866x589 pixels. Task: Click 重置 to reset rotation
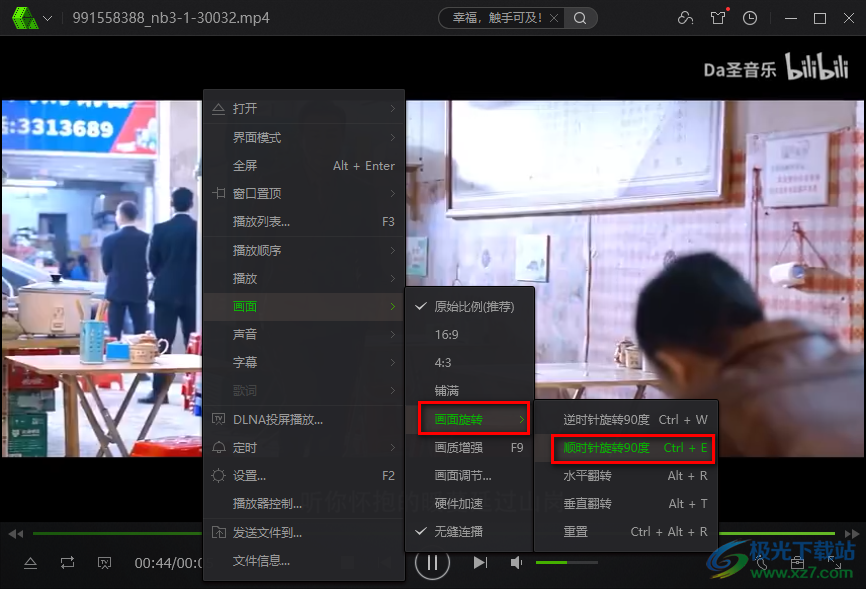point(626,532)
